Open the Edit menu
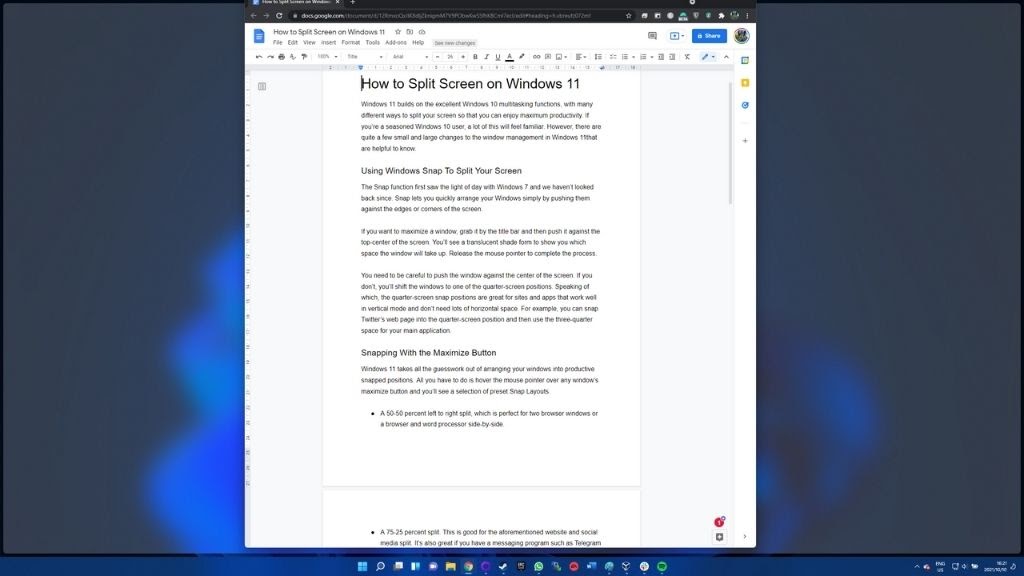 (293, 42)
